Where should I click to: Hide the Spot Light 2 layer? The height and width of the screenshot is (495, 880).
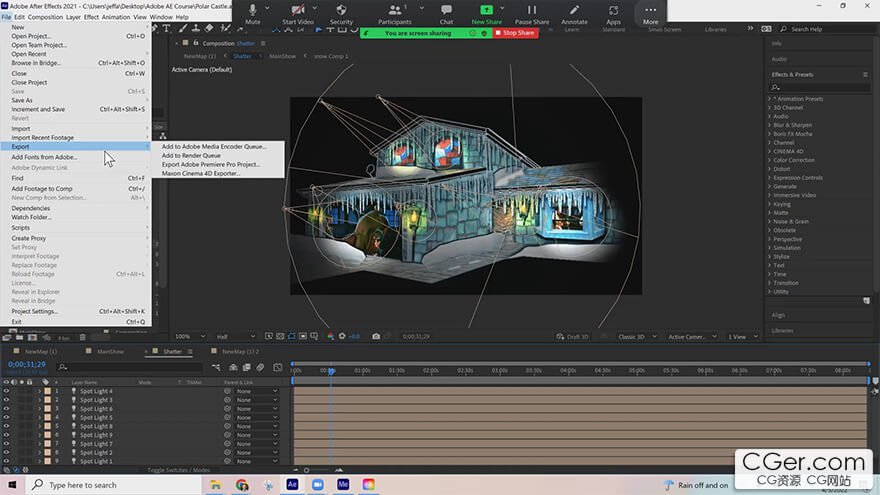[x=6, y=452]
